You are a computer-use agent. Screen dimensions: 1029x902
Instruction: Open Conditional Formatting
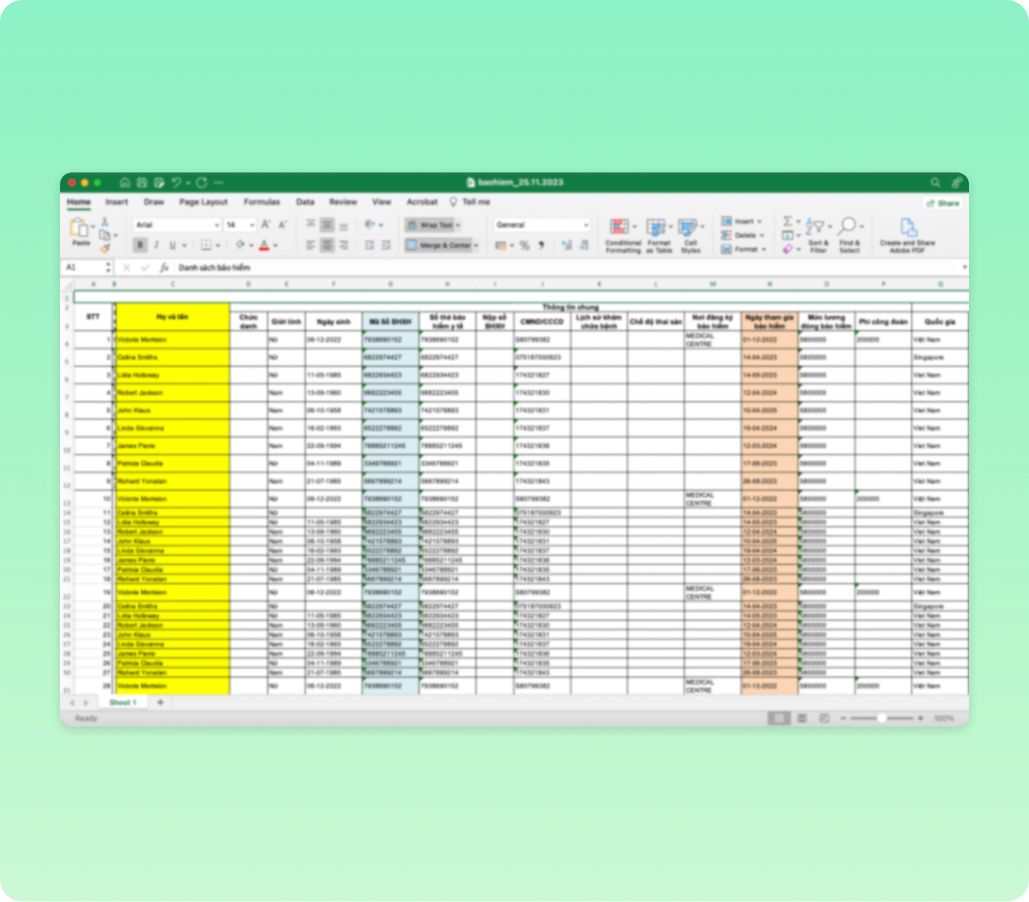pyautogui.click(x=623, y=234)
